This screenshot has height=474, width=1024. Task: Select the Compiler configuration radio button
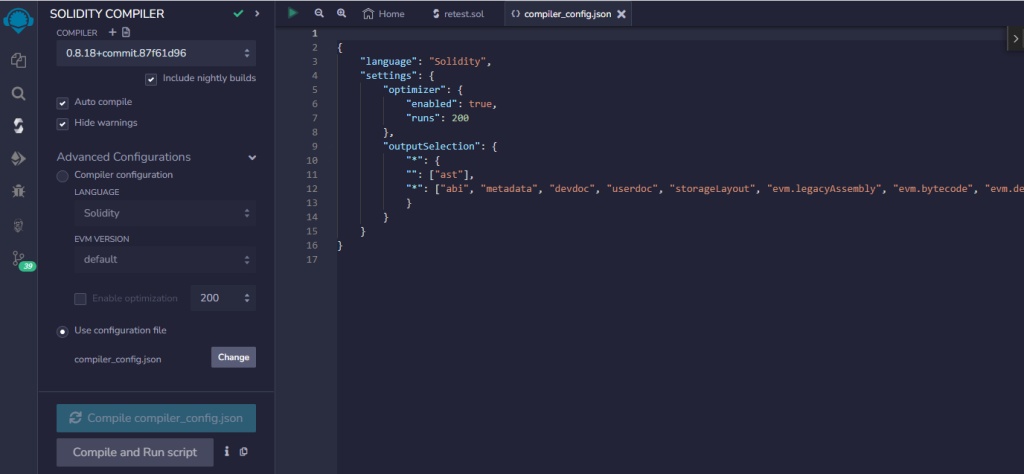[x=63, y=175]
